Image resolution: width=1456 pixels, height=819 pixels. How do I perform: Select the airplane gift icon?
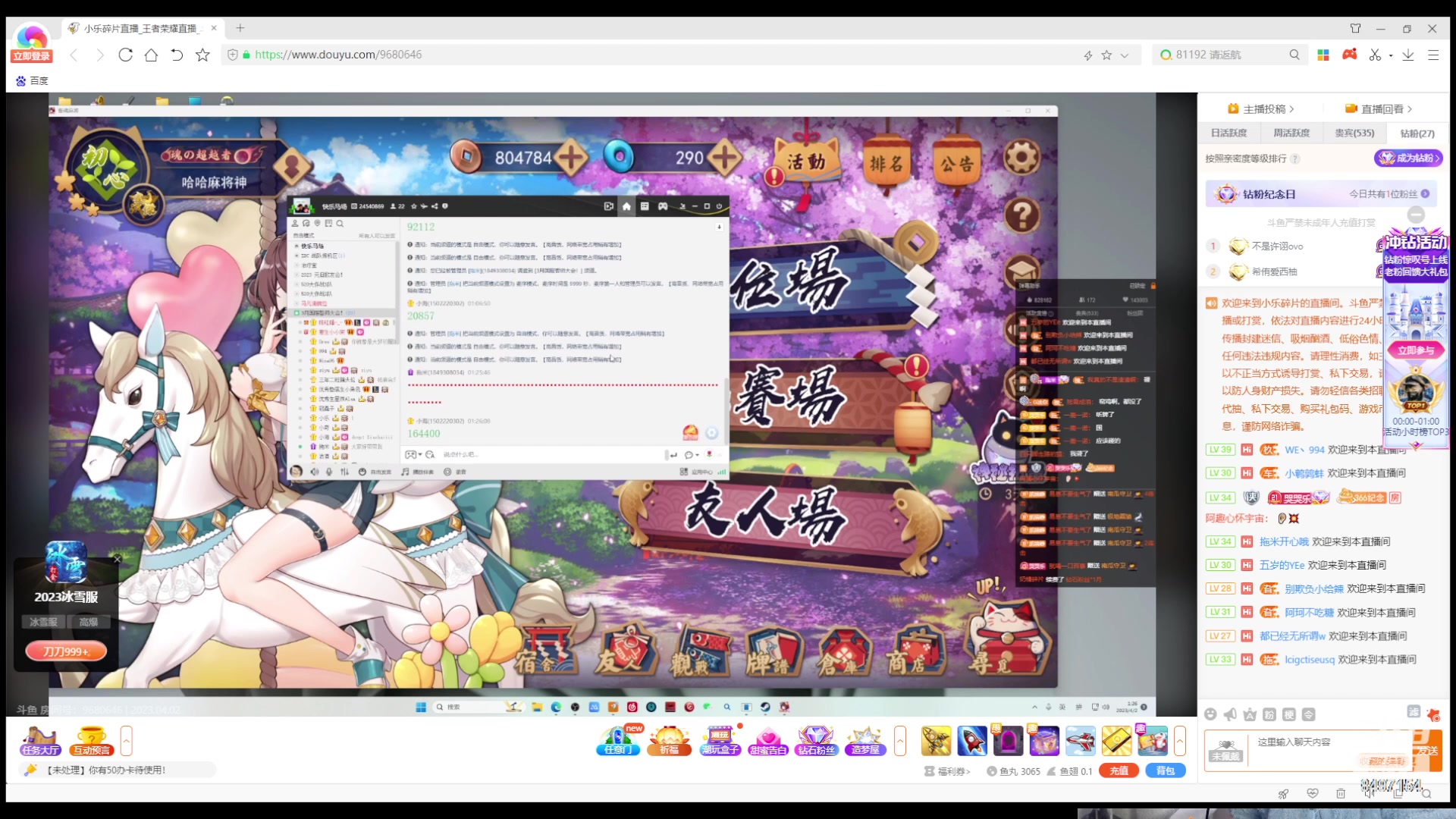coord(1080,740)
